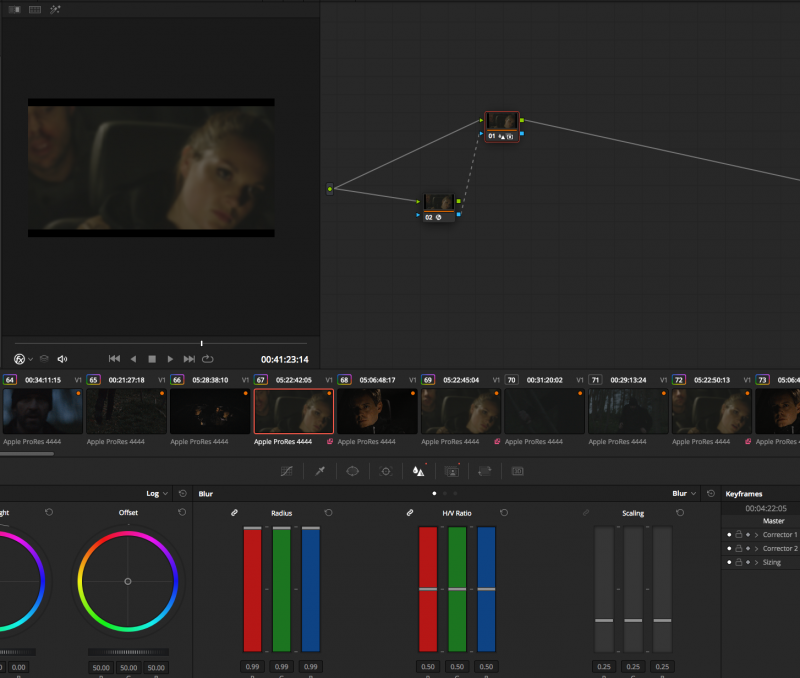Select the Blur/Sharpen palette tab
Image resolution: width=800 pixels, height=678 pixels.
click(418, 470)
